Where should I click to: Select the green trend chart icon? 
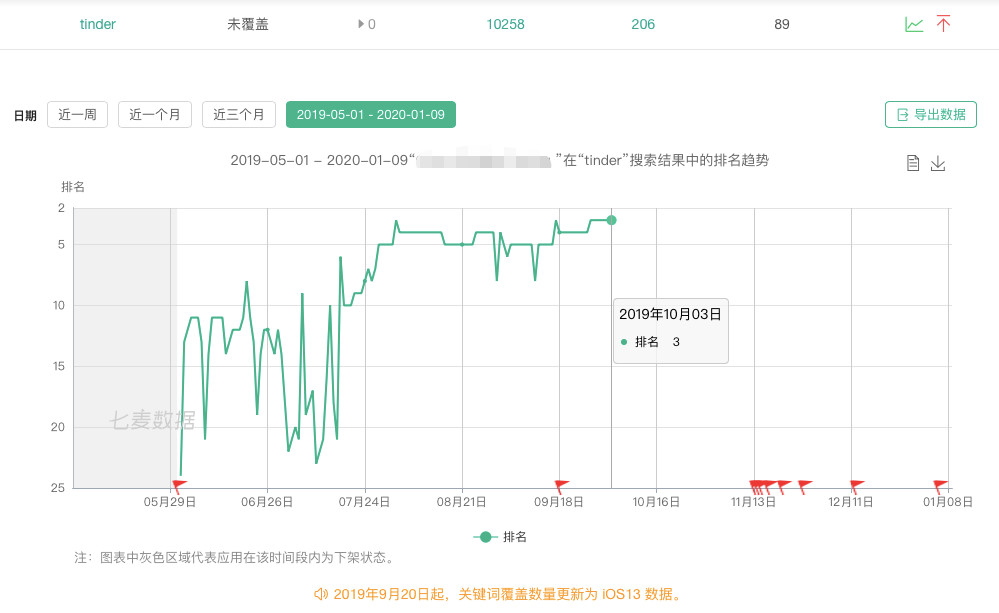913,24
